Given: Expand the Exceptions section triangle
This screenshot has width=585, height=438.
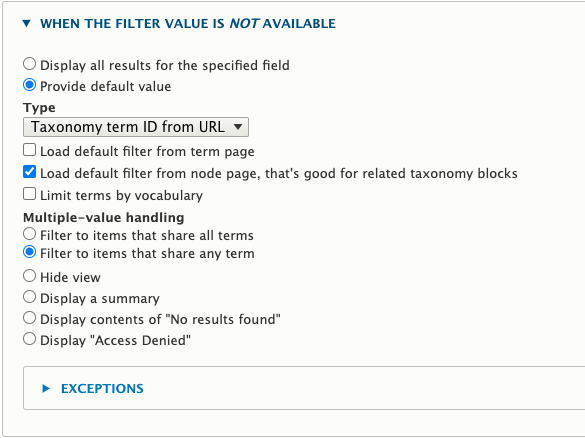Looking at the screenshot, I should [x=46, y=388].
